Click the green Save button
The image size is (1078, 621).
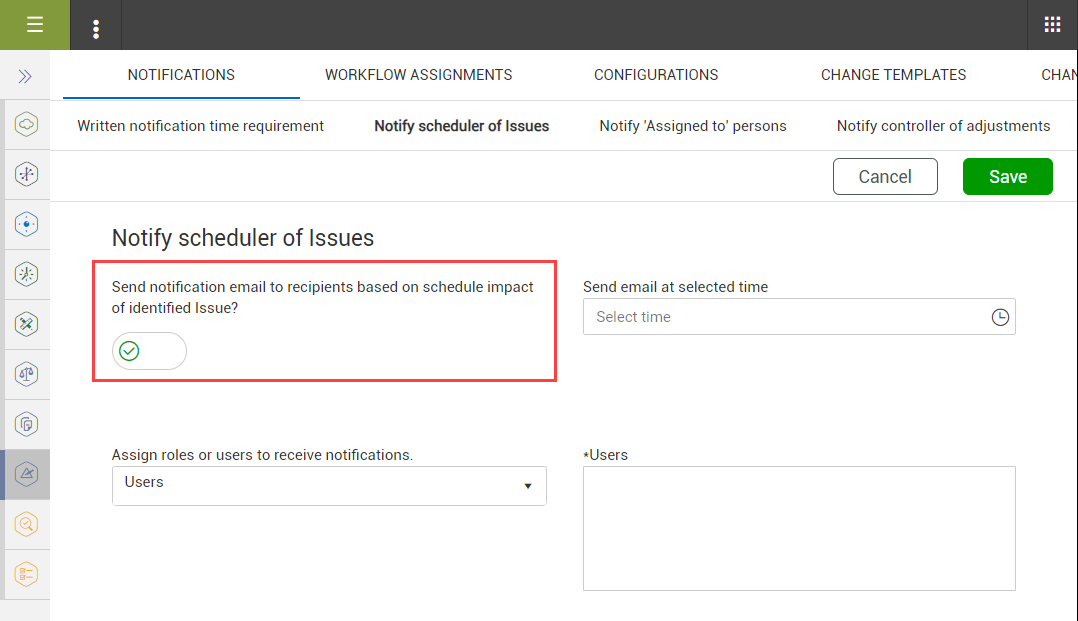tap(1007, 177)
